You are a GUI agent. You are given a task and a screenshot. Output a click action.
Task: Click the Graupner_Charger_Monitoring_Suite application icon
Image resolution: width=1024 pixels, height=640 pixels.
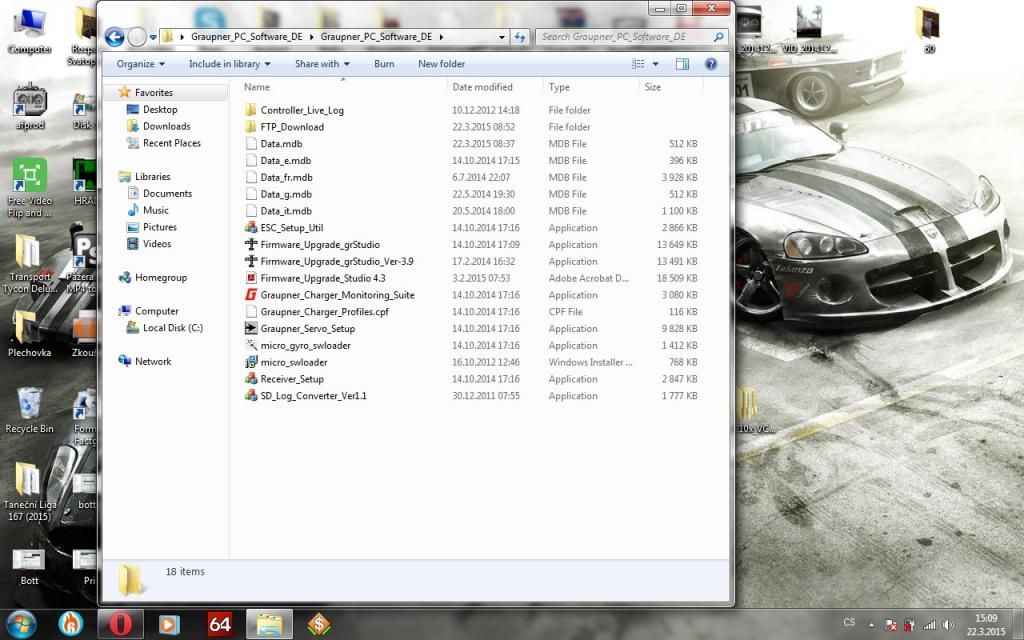click(251, 295)
